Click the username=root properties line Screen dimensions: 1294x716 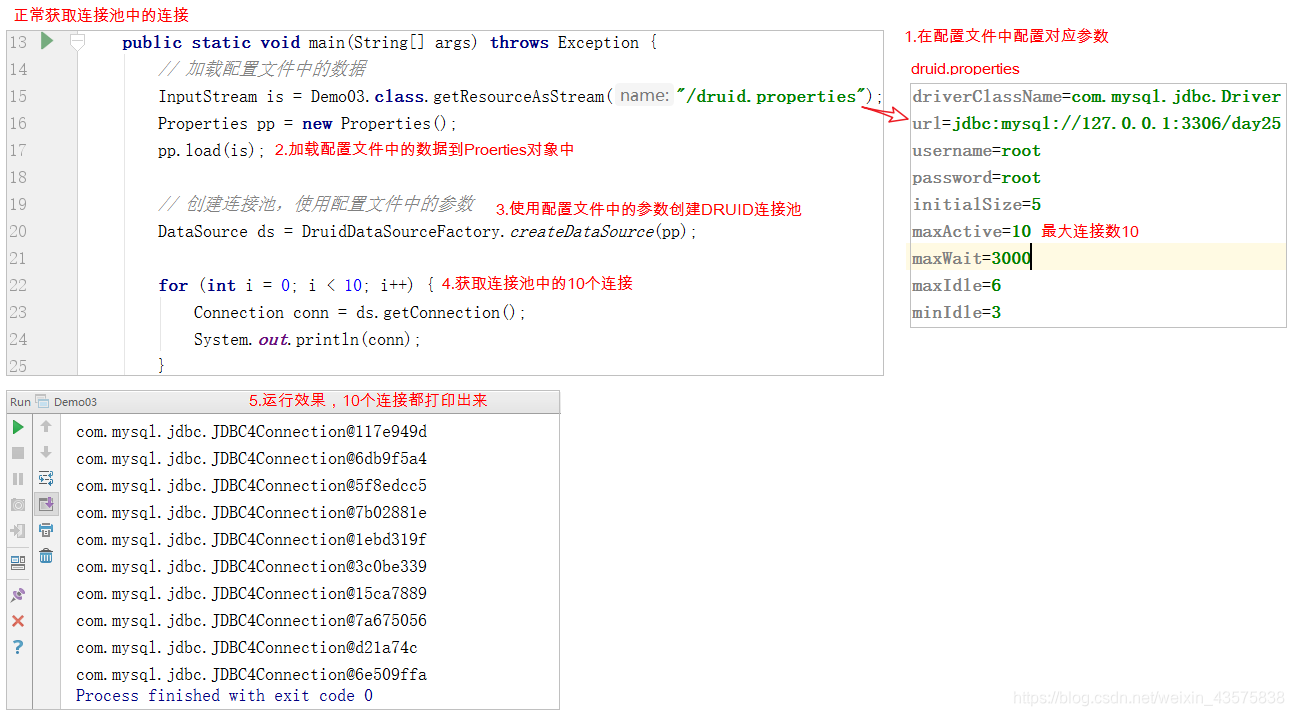pos(976,151)
